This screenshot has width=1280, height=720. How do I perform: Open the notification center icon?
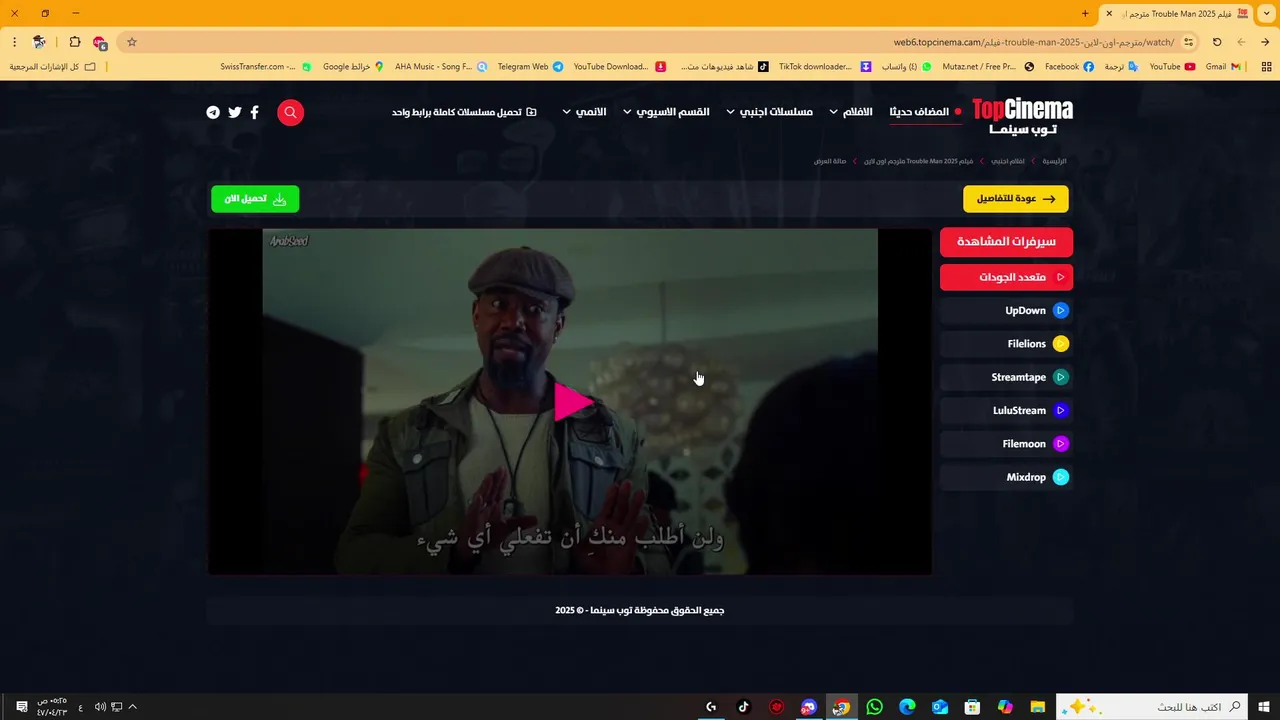[21, 707]
